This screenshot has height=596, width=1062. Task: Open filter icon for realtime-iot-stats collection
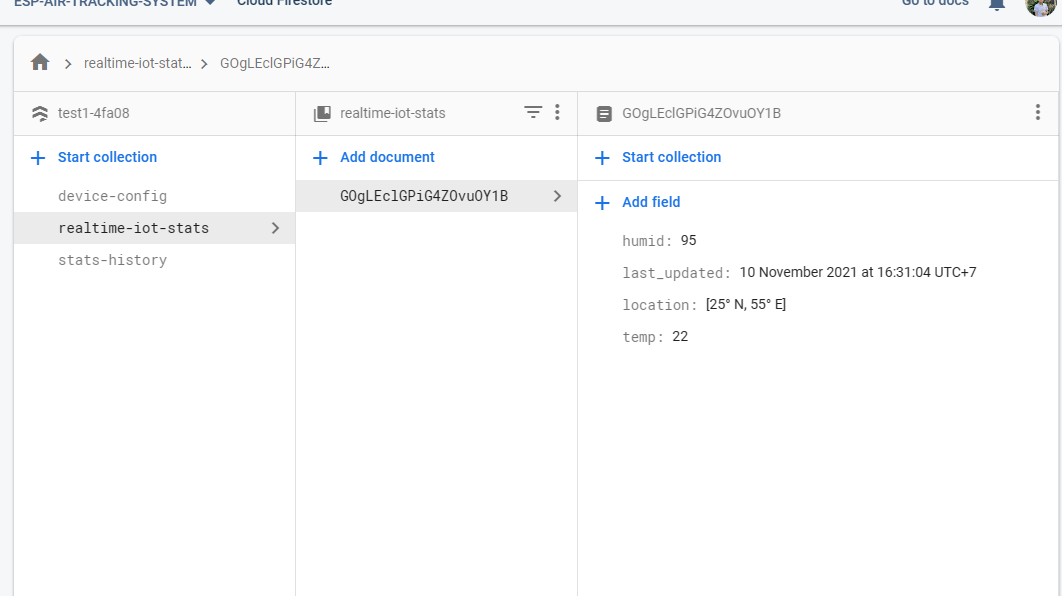pyautogui.click(x=533, y=113)
